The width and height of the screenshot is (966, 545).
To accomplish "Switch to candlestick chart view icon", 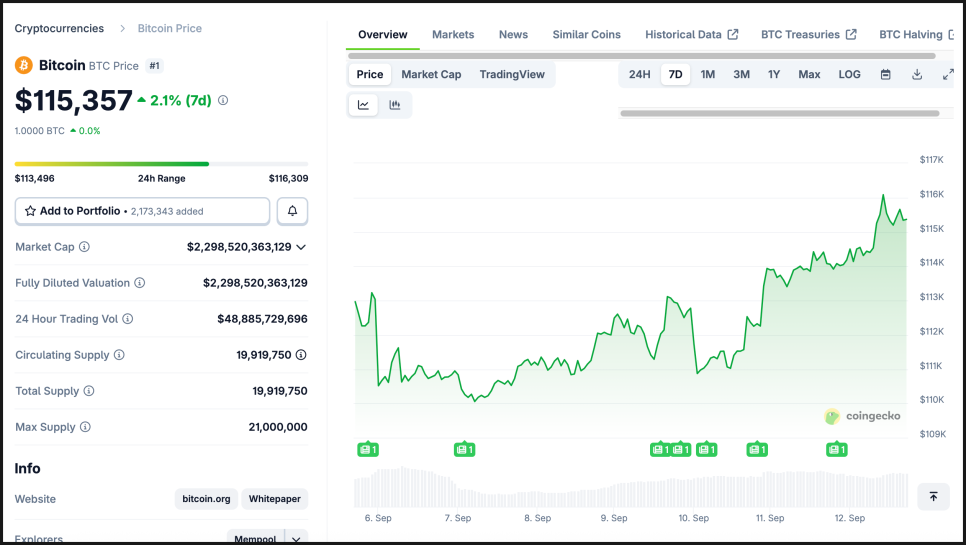I will [395, 105].
